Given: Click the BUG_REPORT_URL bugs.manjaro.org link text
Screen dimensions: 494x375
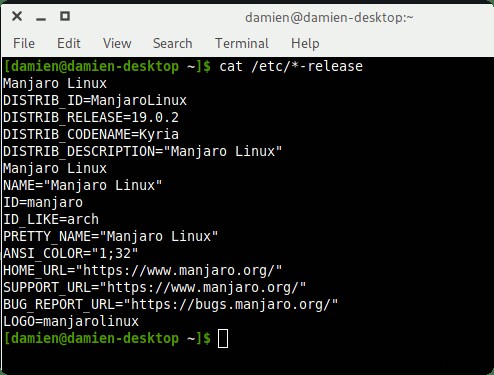Looking at the screenshot, I should (231, 304).
